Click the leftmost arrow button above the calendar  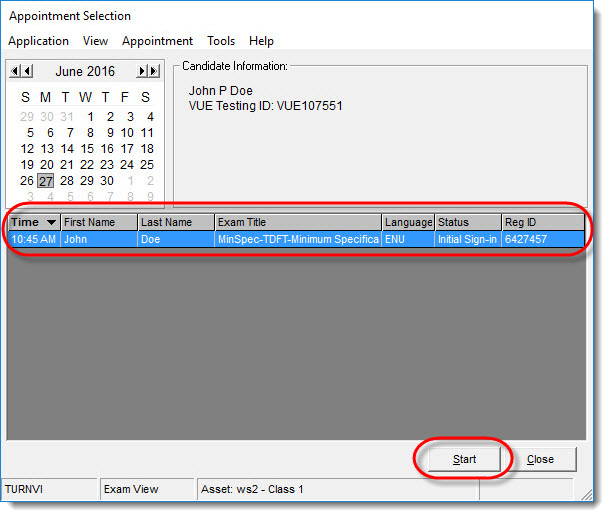[x=15, y=71]
